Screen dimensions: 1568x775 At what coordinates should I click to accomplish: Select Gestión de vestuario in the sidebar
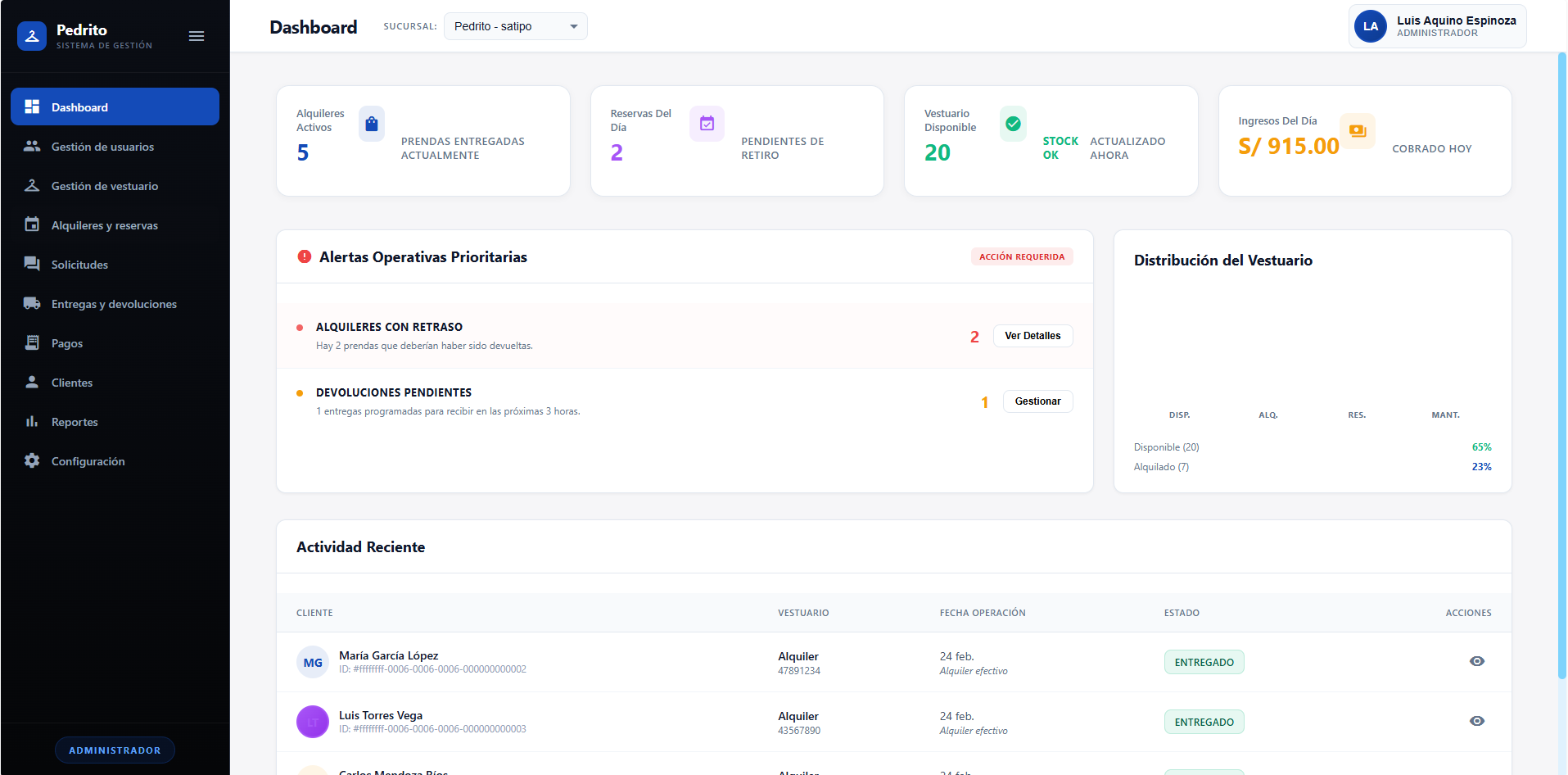tap(105, 186)
